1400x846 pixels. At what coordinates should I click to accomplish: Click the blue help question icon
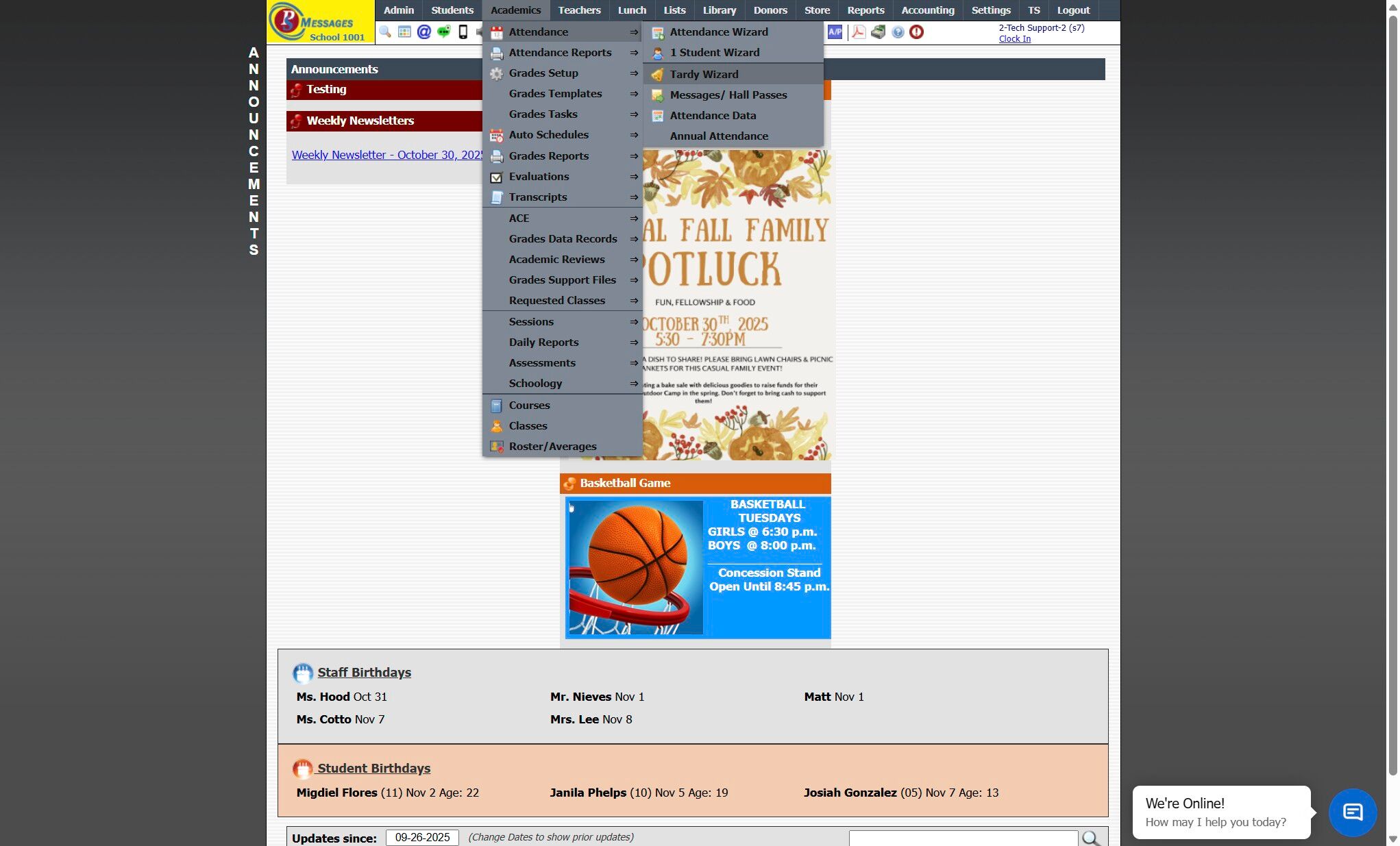tap(898, 32)
